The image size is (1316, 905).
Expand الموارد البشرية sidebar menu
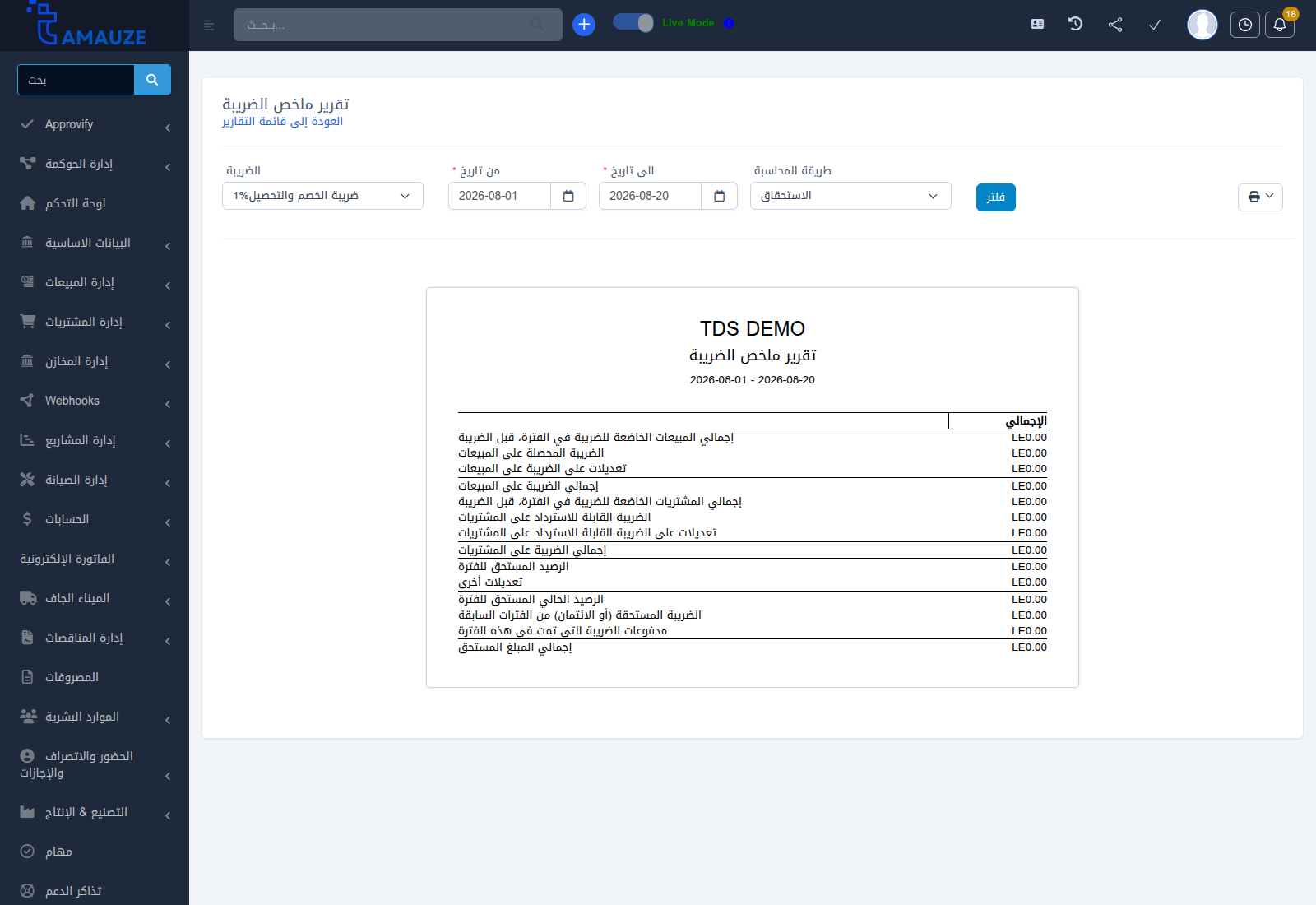95,717
